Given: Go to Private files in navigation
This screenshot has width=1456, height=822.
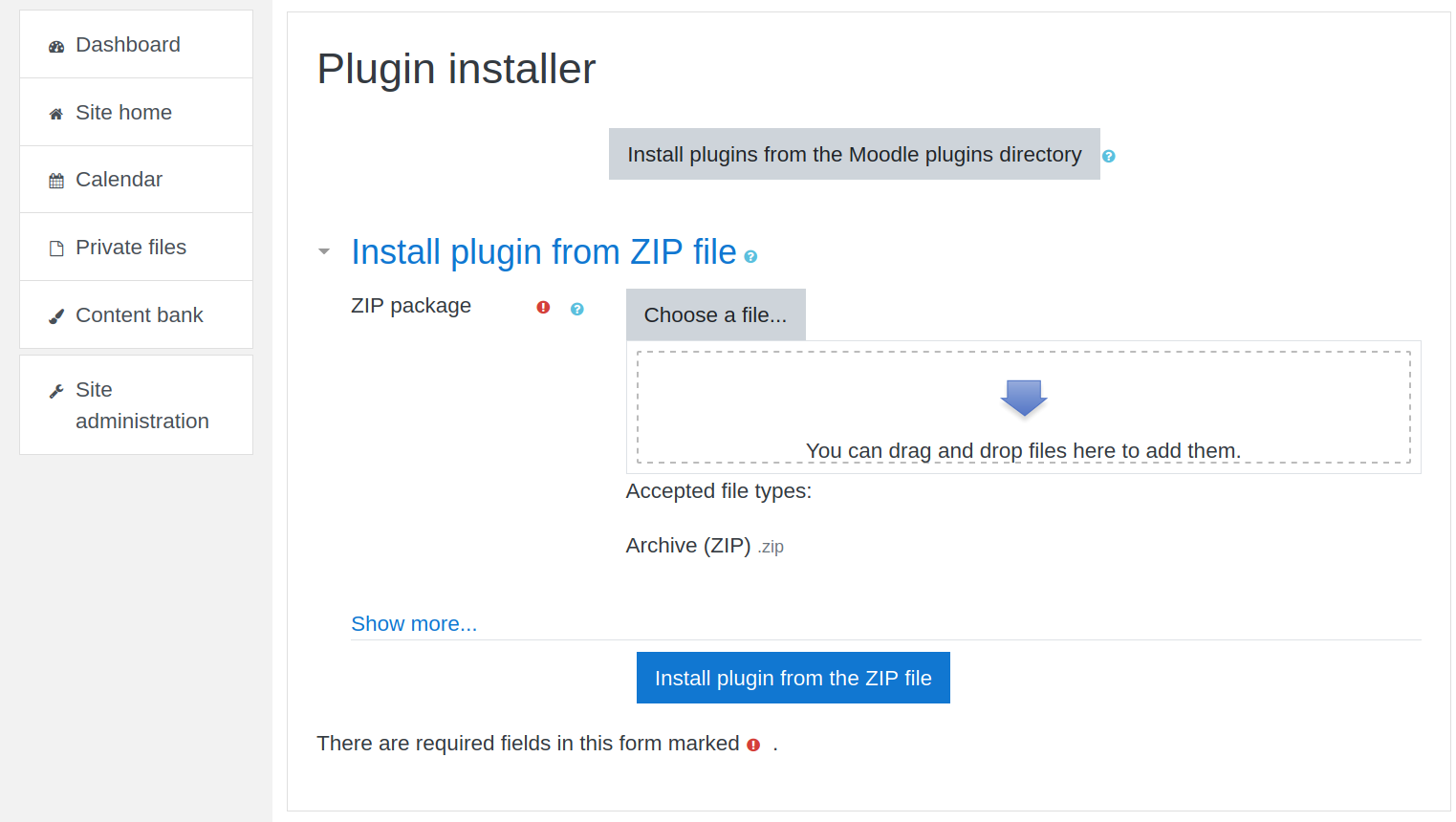Looking at the screenshot, I should point(131,248).
